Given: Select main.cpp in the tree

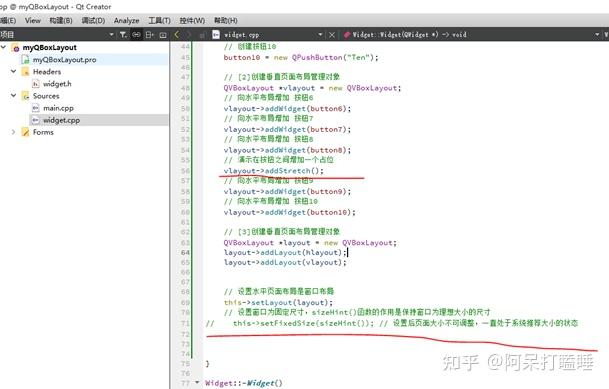Looking at the screenshot, I should click(58, 108).
